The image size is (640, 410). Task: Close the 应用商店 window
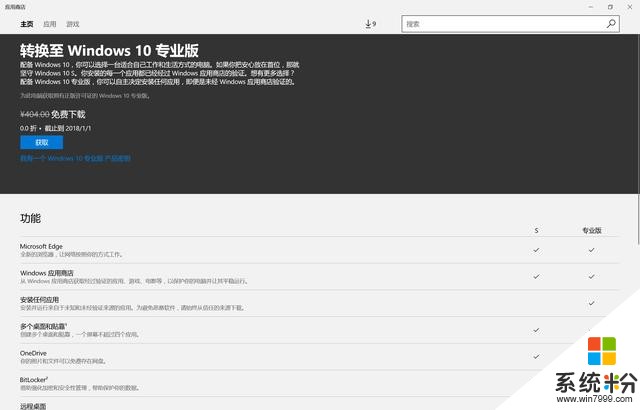tap(630, 7)
